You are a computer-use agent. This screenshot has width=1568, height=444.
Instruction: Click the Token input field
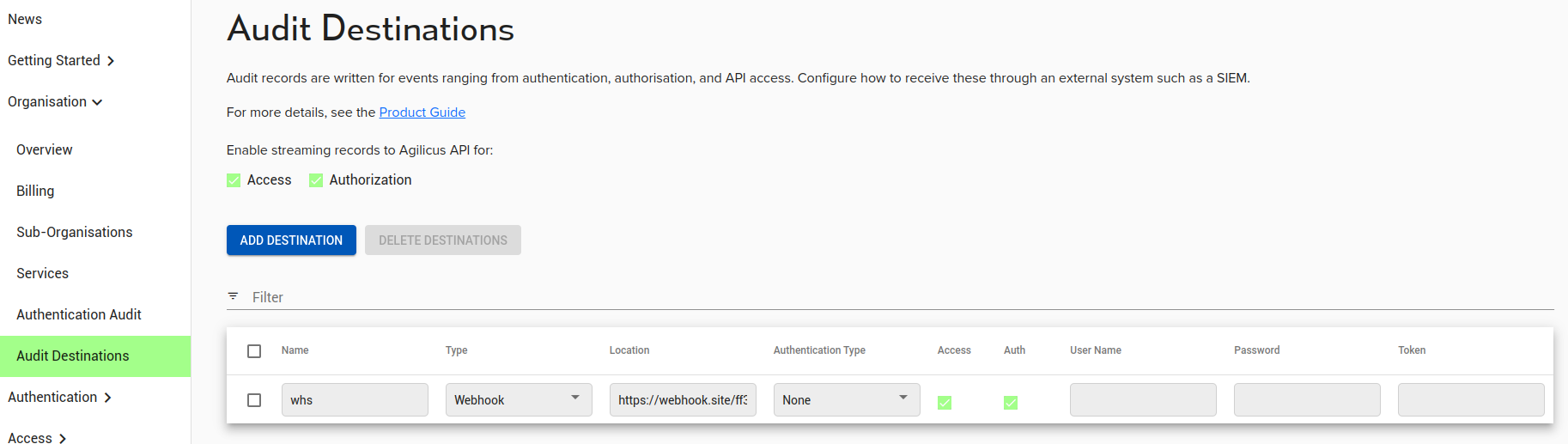point(1471,400)
